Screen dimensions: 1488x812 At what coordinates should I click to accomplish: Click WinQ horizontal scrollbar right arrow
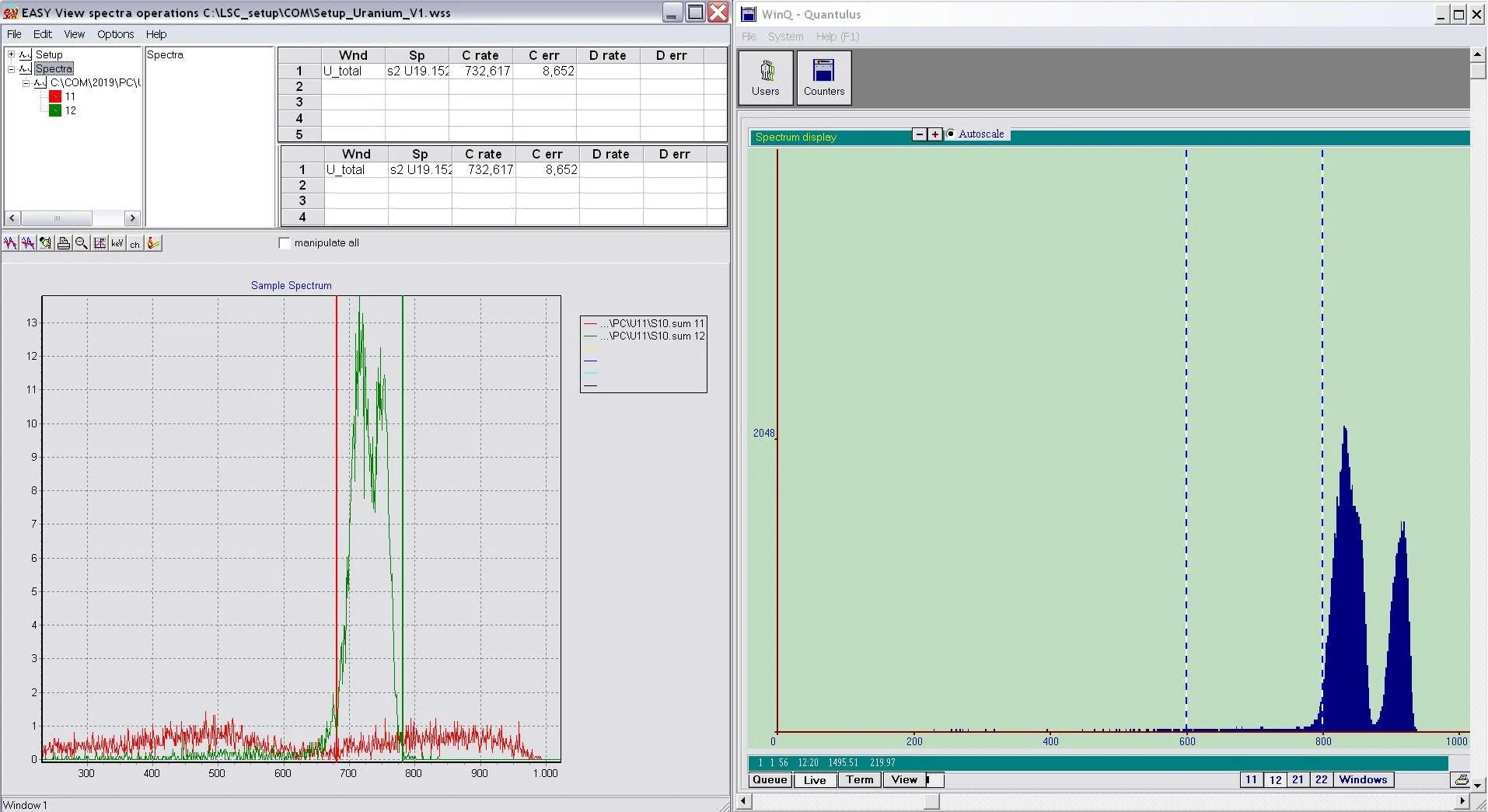click(1462, 801)
